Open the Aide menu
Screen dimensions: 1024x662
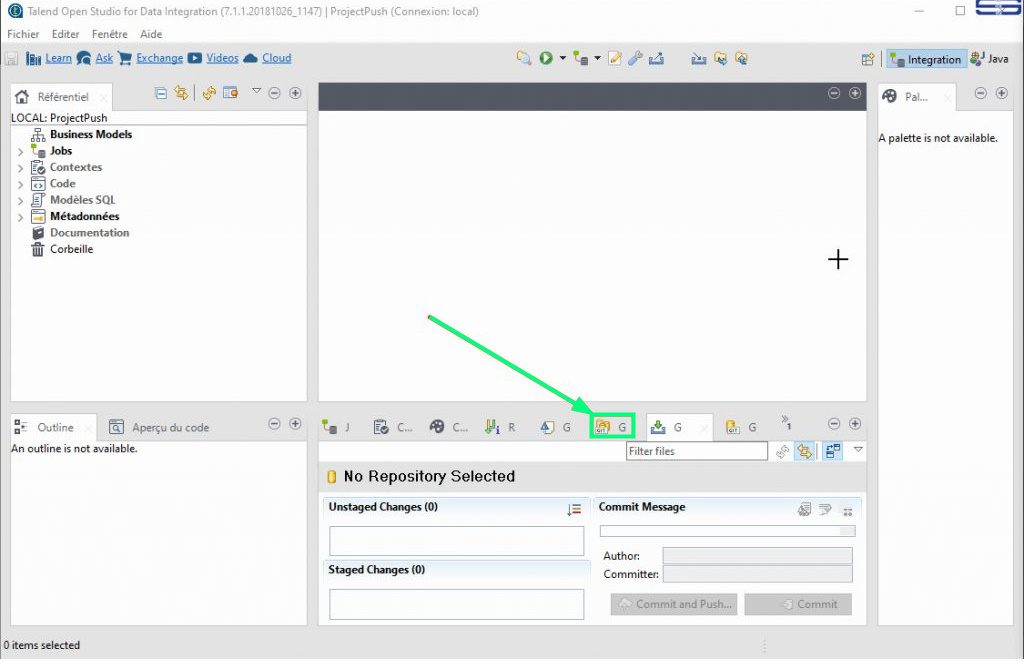(x=151, y=34)
